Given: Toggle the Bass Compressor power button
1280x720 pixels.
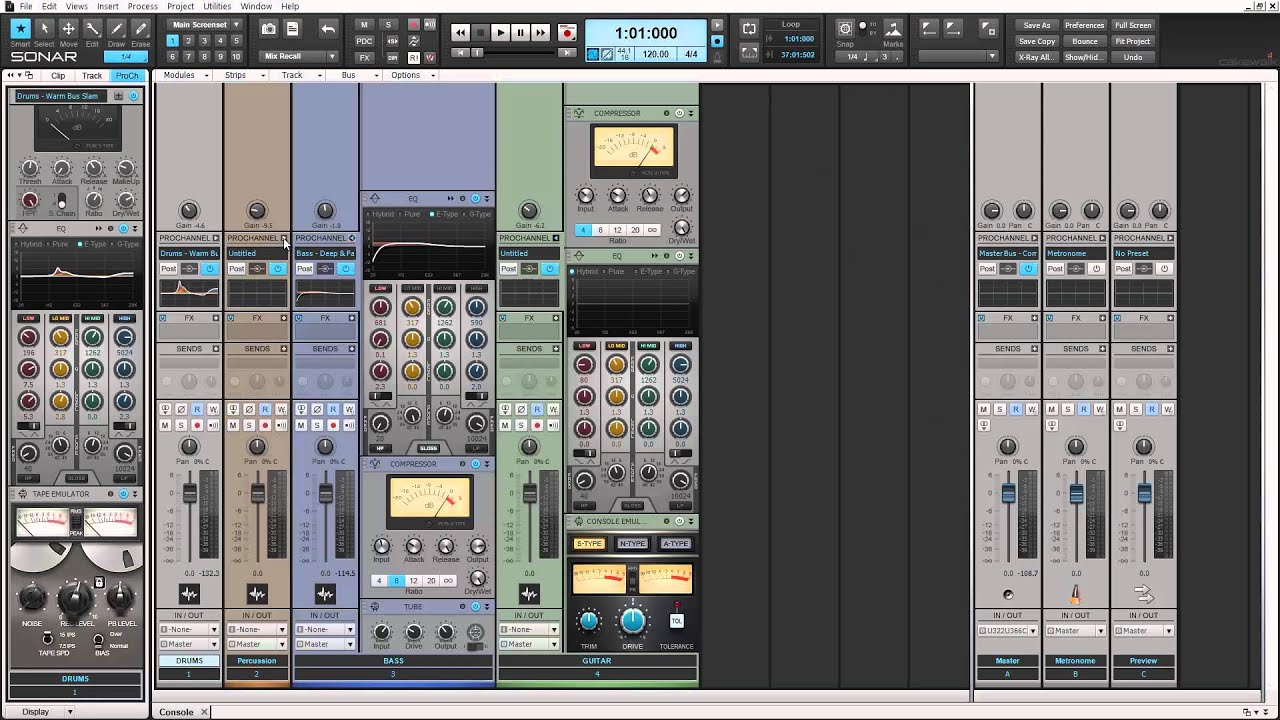Looking at the screenshot, I should pos(475,464).
